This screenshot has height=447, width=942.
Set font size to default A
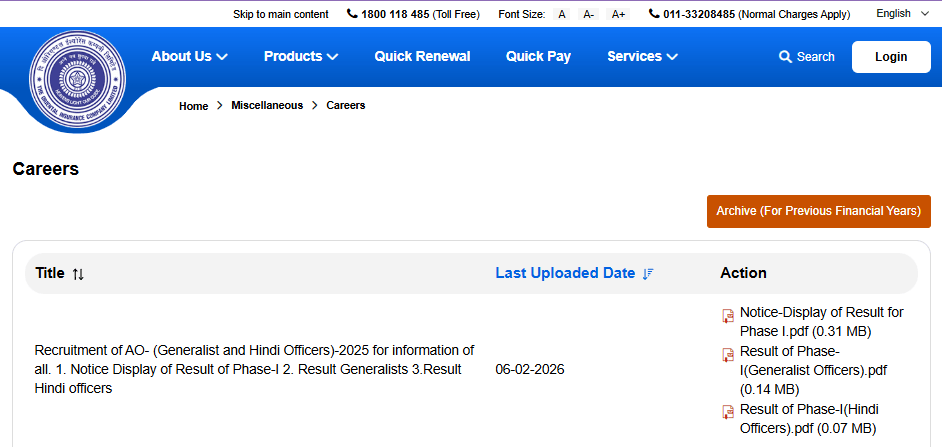562,14
